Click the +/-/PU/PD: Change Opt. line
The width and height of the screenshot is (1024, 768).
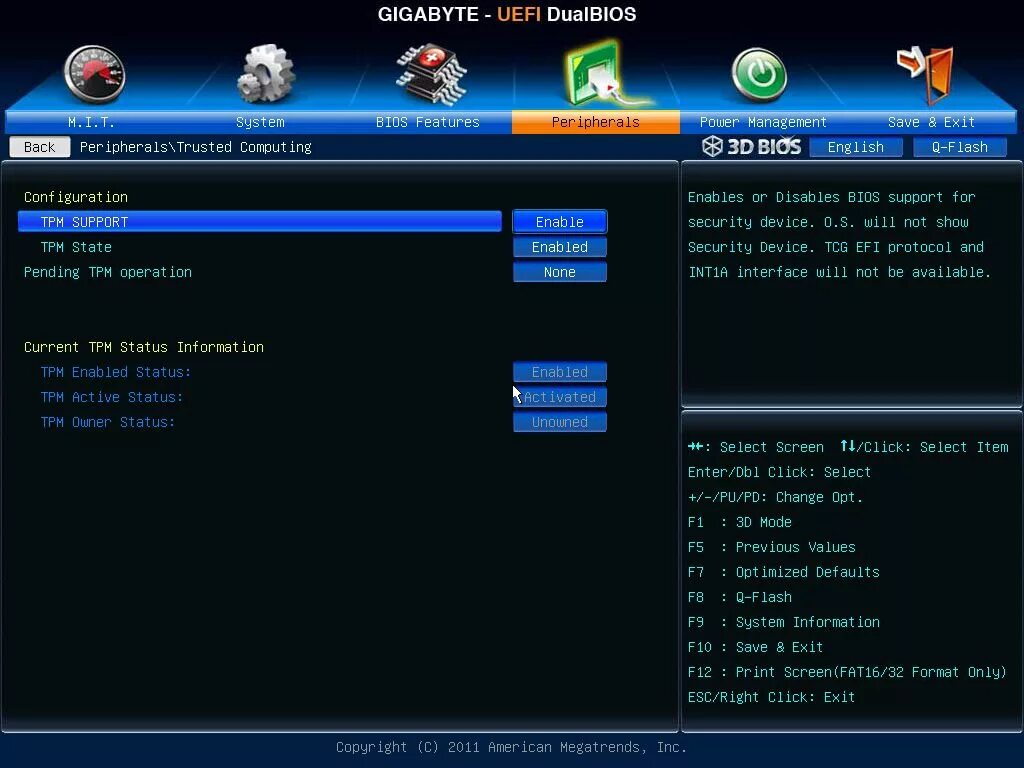775,497
